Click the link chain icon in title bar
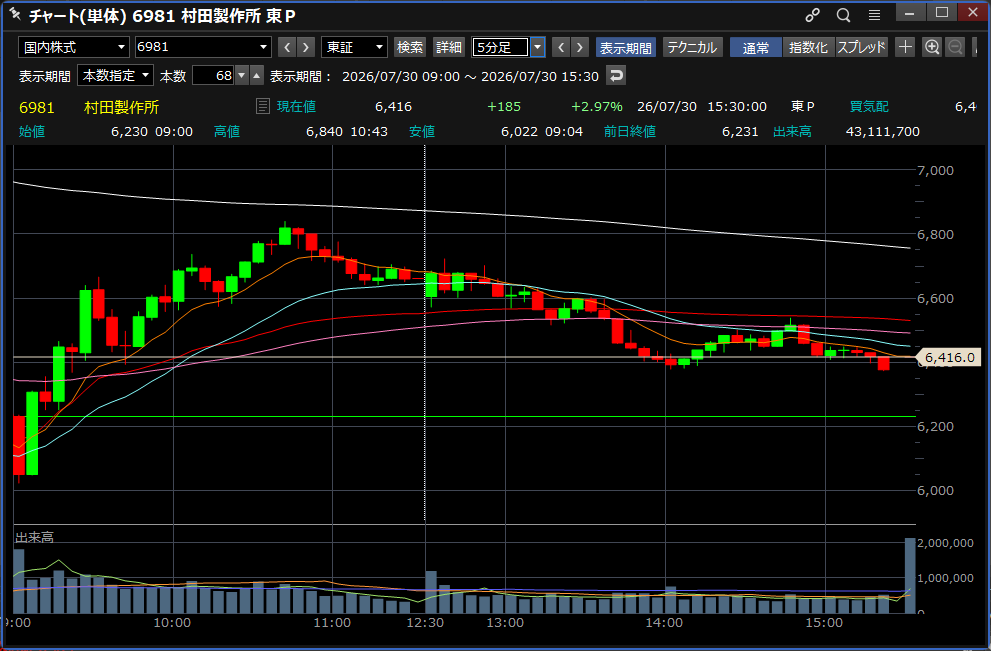Image resolution: width=991 pixels, height=651 pixels. pos(812,15)
